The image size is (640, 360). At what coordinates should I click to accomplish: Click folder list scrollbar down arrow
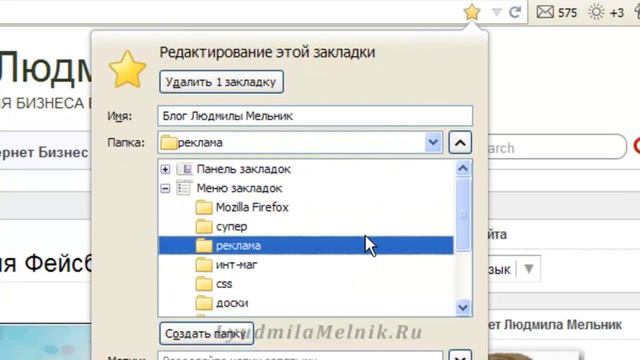coord(463,307)
